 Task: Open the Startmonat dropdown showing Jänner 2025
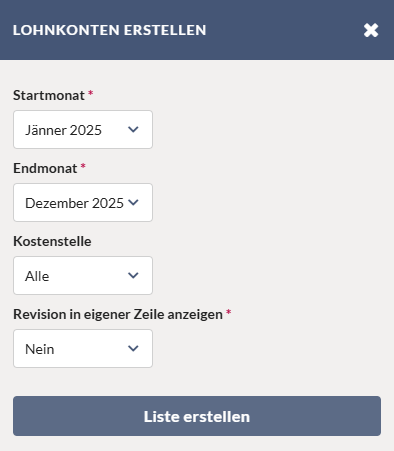coord(83,129)
